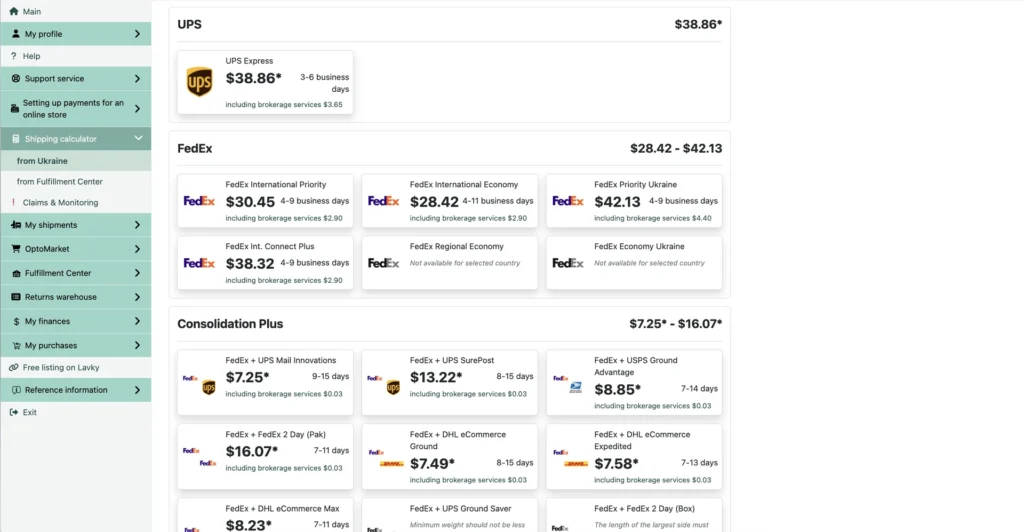
Task: Click the My profile person icon
Action: [x=16, y=33]
